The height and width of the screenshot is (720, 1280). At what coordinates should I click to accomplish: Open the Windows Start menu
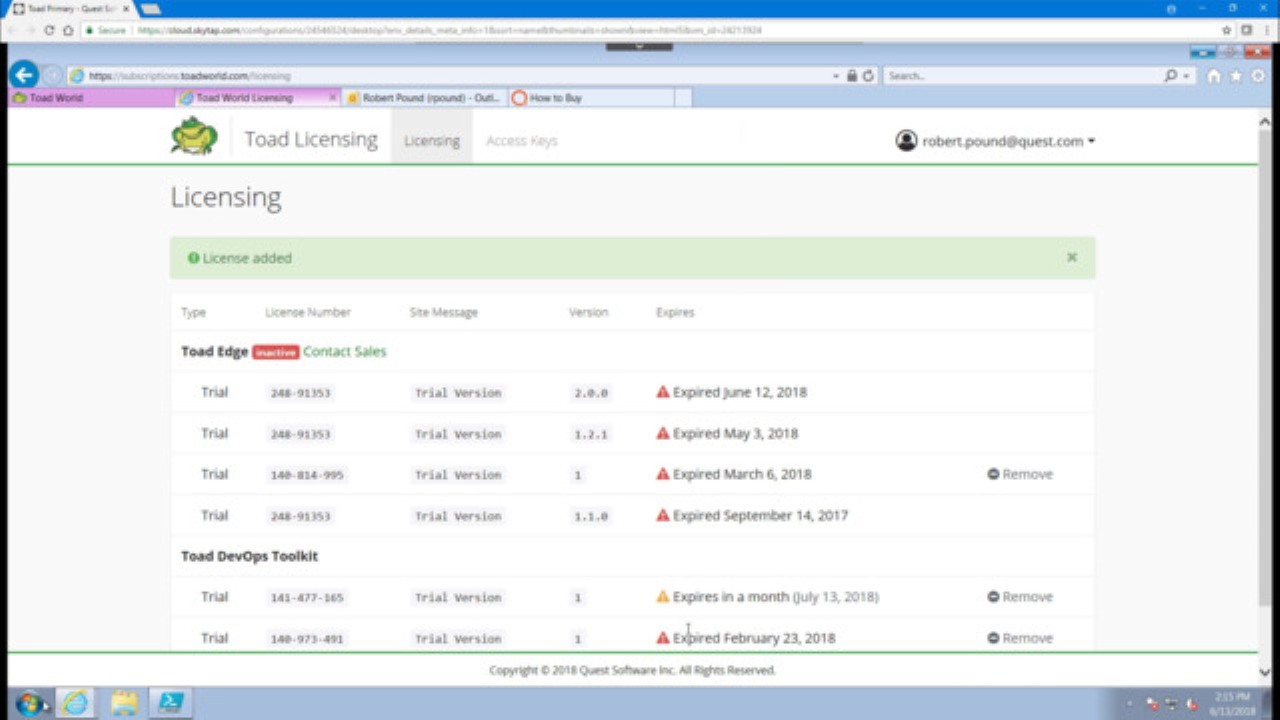click(29, 703)
